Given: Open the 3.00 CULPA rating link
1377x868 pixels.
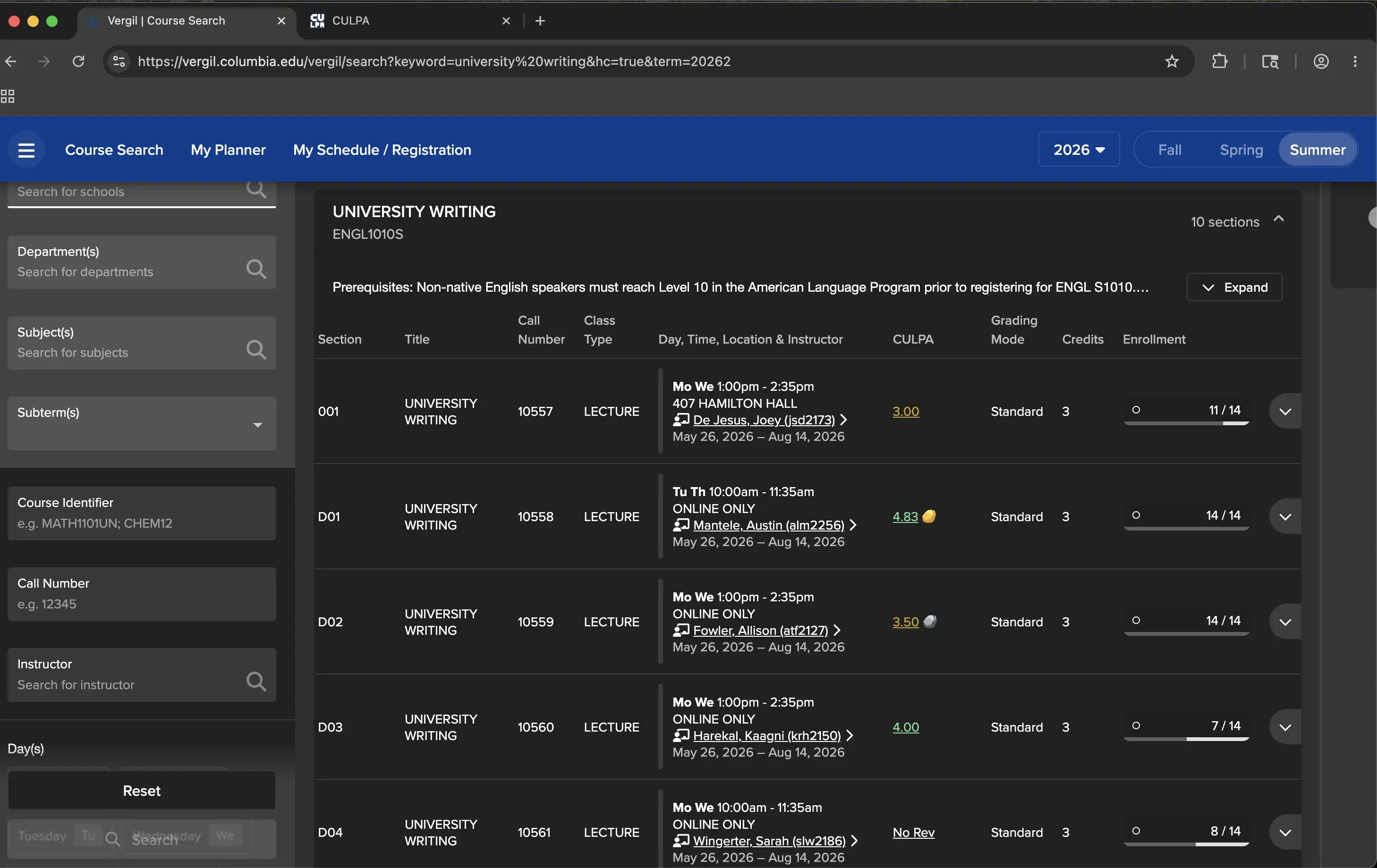Looking at the screenshot, I should (906, 412).
